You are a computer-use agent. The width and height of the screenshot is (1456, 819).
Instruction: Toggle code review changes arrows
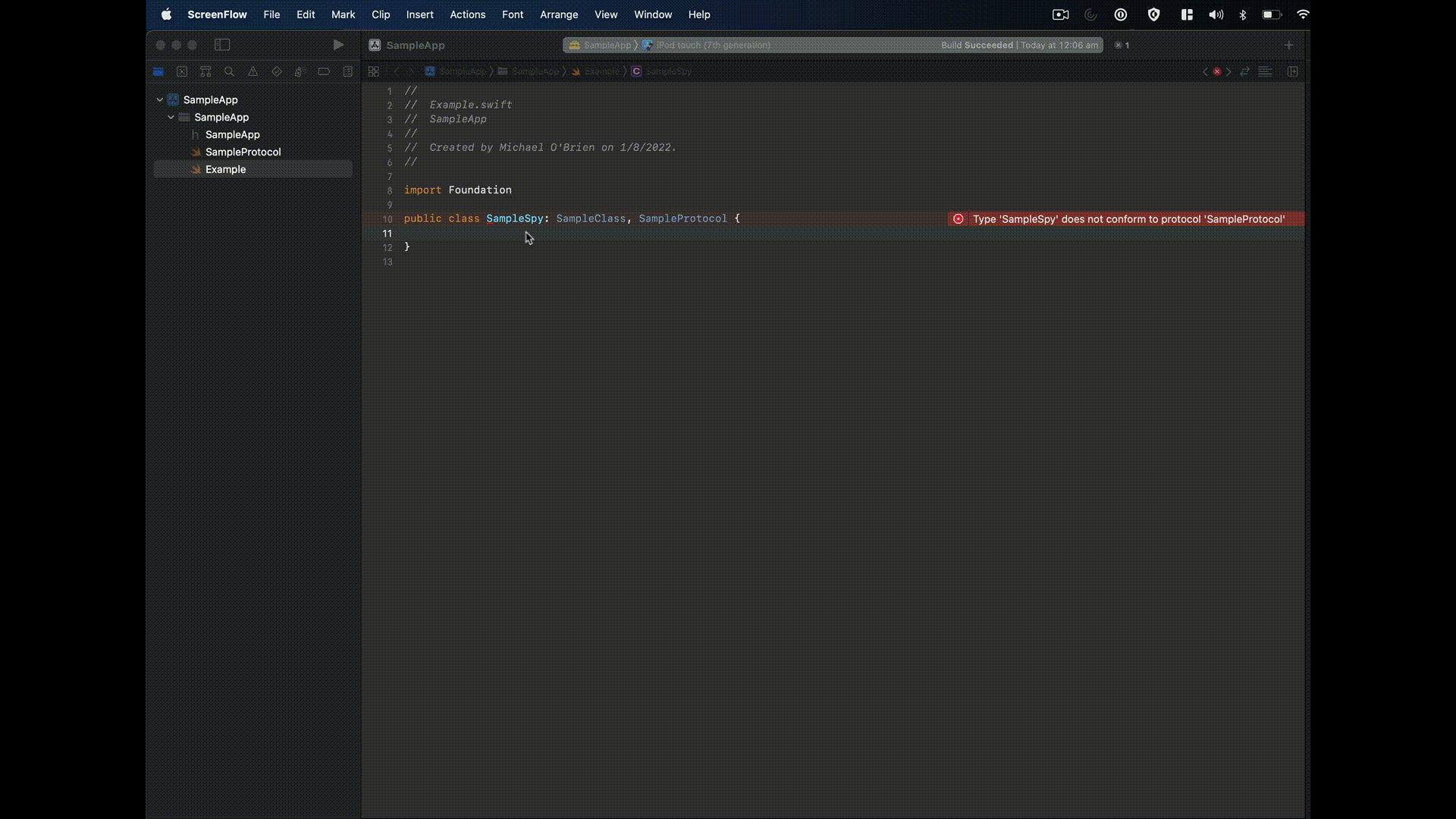tap(1244, 71)
